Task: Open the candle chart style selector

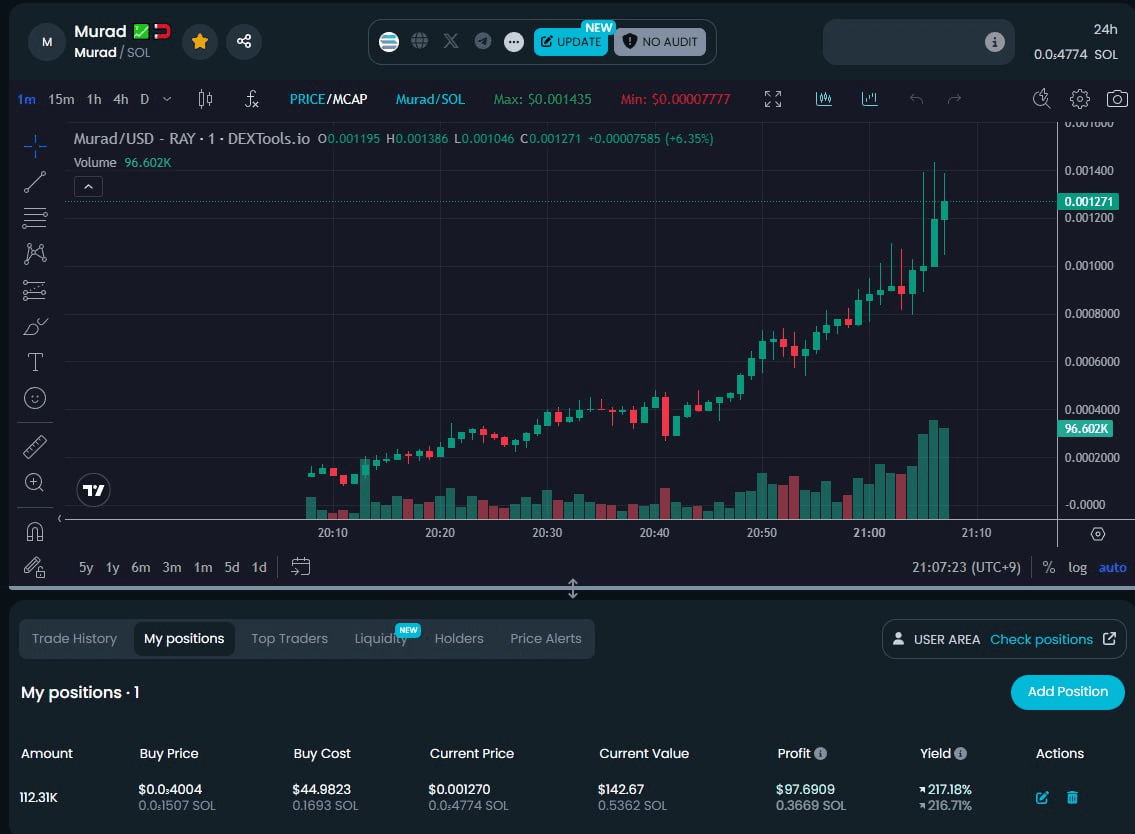Action: [206, 99]
